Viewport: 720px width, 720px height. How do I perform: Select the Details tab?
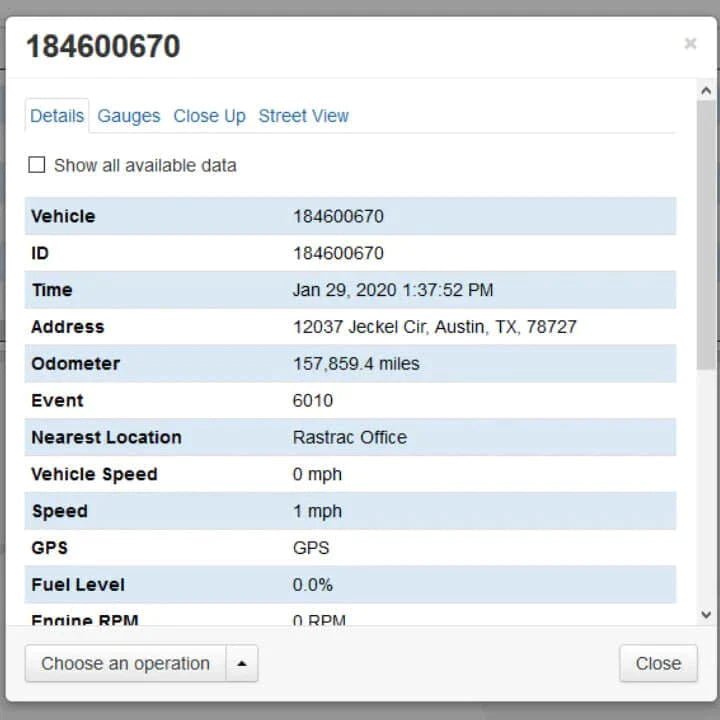(x=57, y=116)
